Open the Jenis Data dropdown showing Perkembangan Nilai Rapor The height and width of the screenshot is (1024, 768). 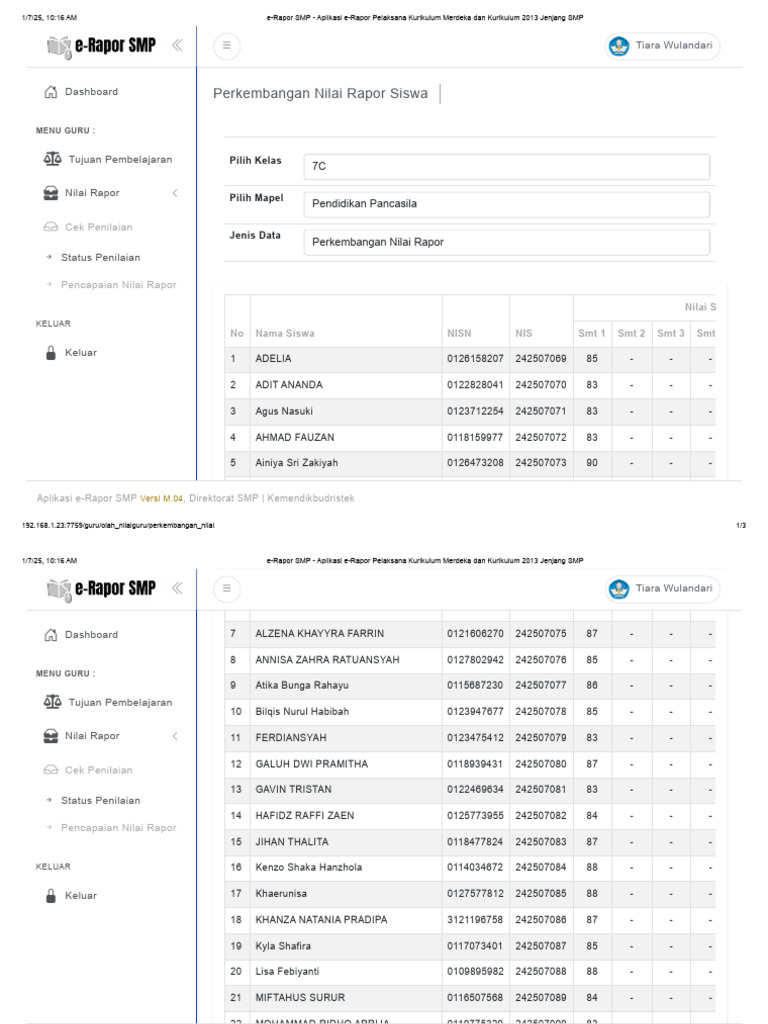[x=507, y=242]
